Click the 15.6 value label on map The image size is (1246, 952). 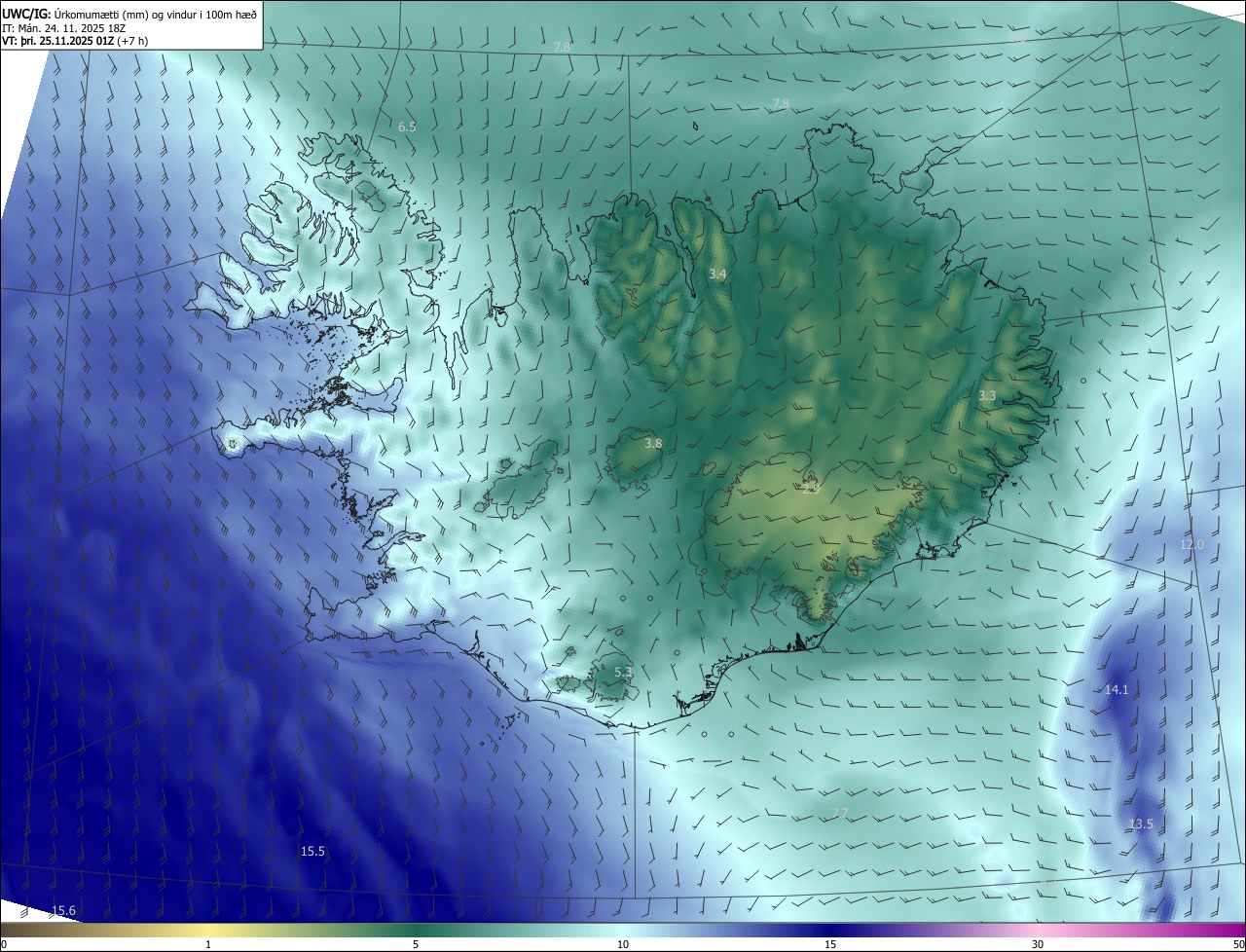tap(63, 911)
